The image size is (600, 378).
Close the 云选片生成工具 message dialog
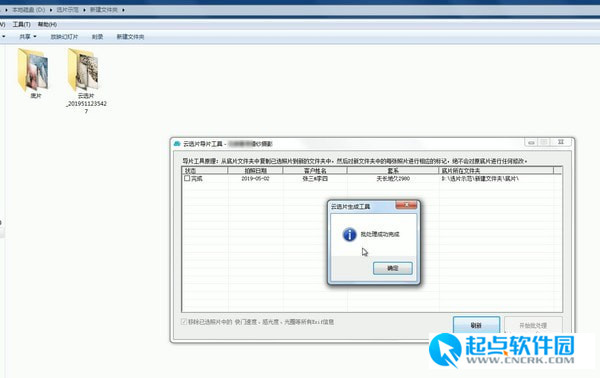(x=406, y=205)
